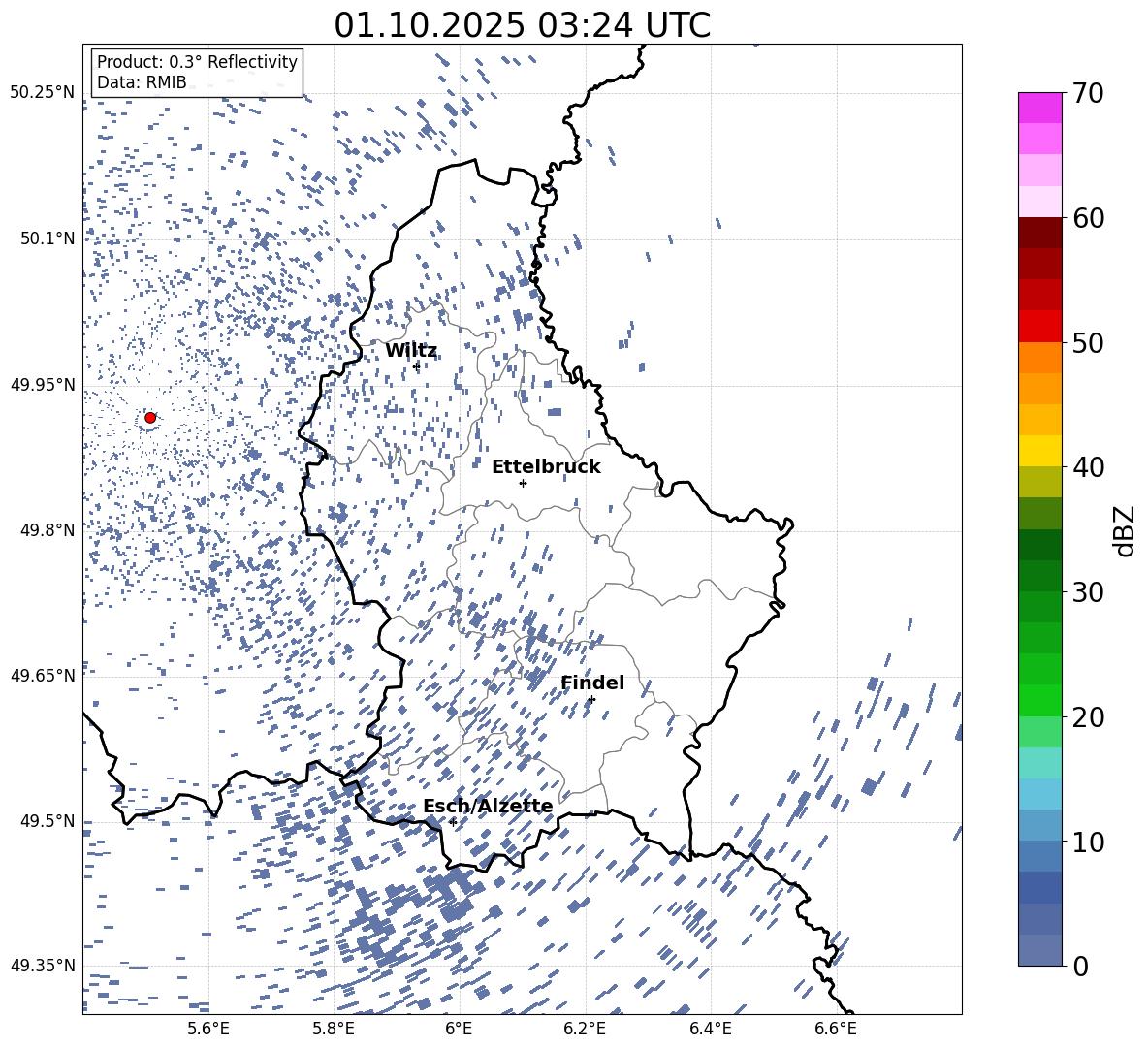Click the plus marker below Ettelbruck label
Viewport: 1148px width, 1048px height.
(523, 483)
